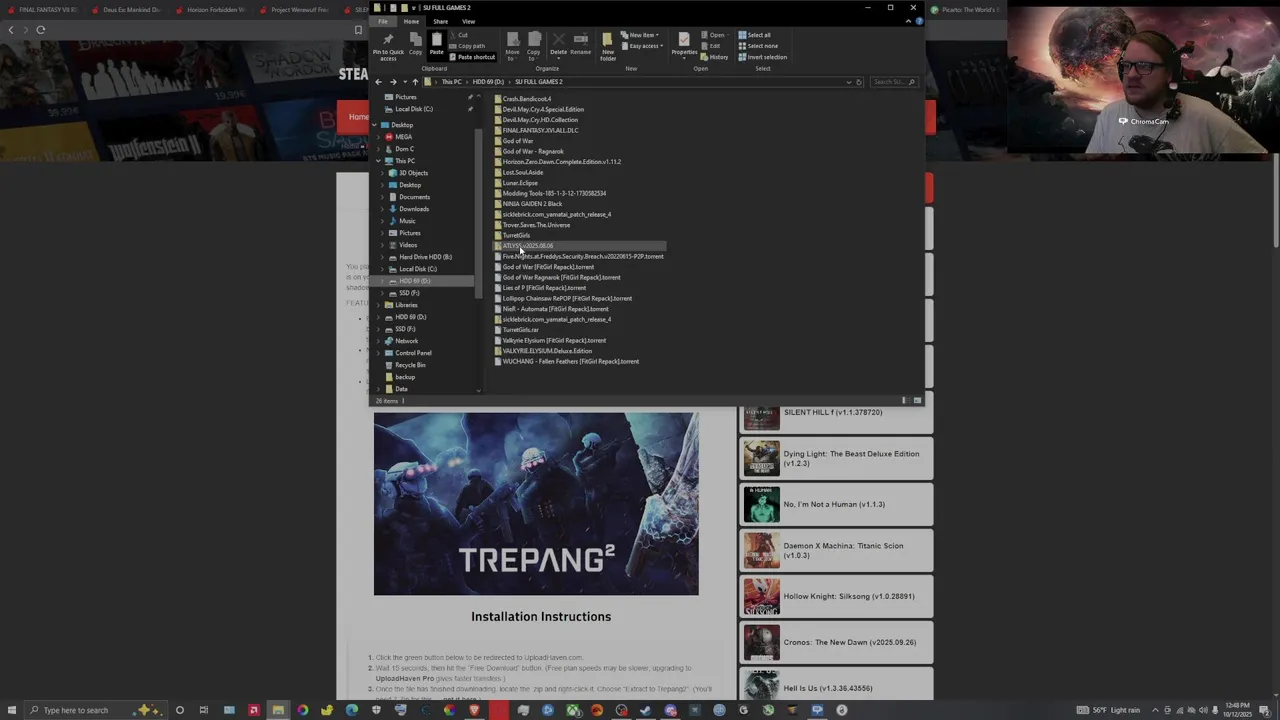Viewport: 1280px width, 720px height.
Task: Select VALKYRIE.ELYSIUM.Deluxe.Edition folder
Action: [x=546, y=351]
